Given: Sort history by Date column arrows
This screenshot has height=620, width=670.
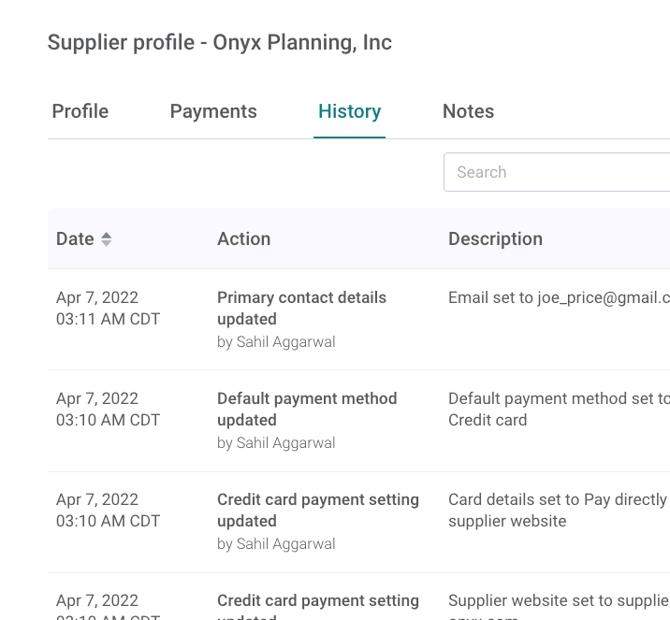Looking at the screenshot, I should tap(106, 239).
